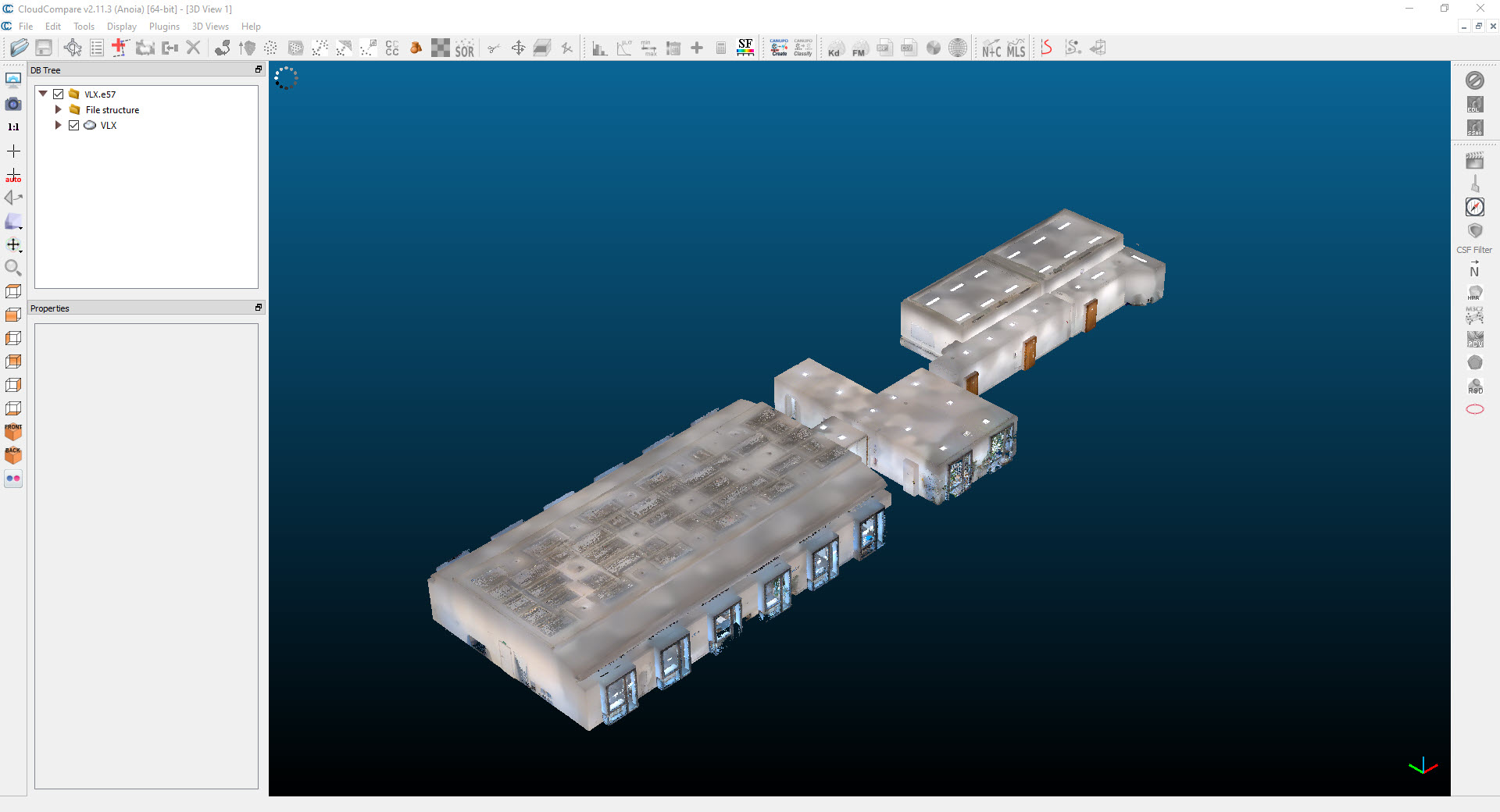The image size is (1500, 812).
Task: Click the SOR filter icon
Action: pyautogui.click(x=464, y=48)
